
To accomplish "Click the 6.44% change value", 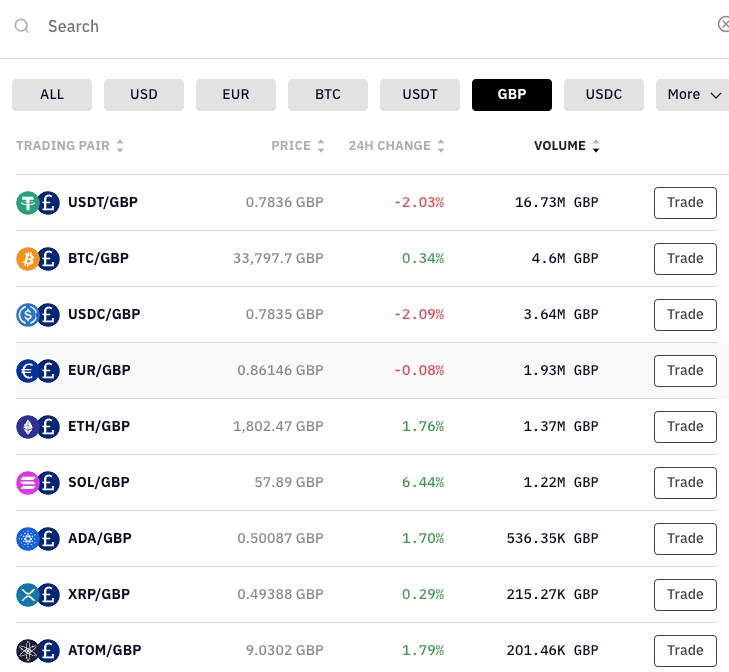I will point(423,482).
